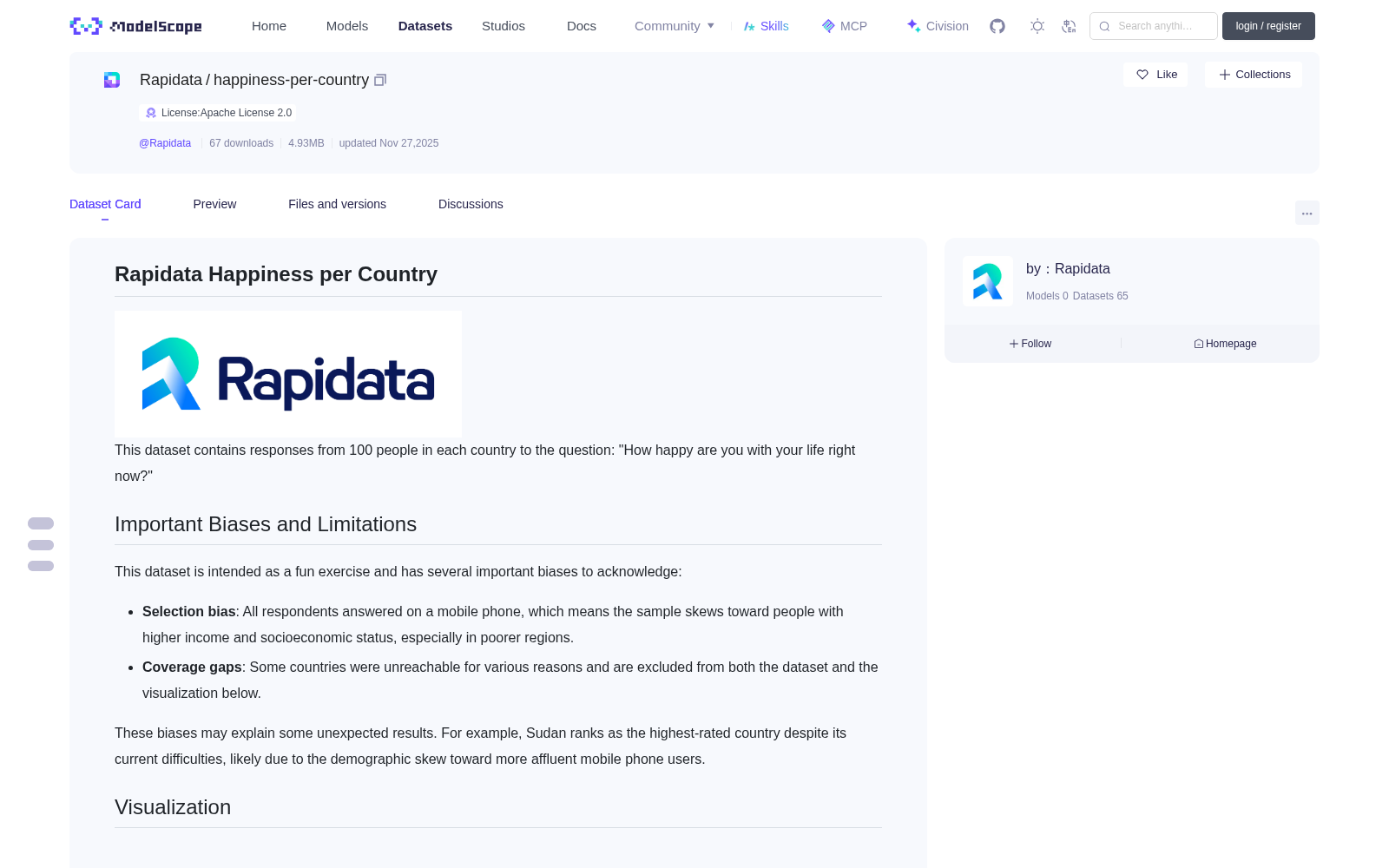Open the MCP page
The image size is (1389, 868).
click(x=845, y=26)
